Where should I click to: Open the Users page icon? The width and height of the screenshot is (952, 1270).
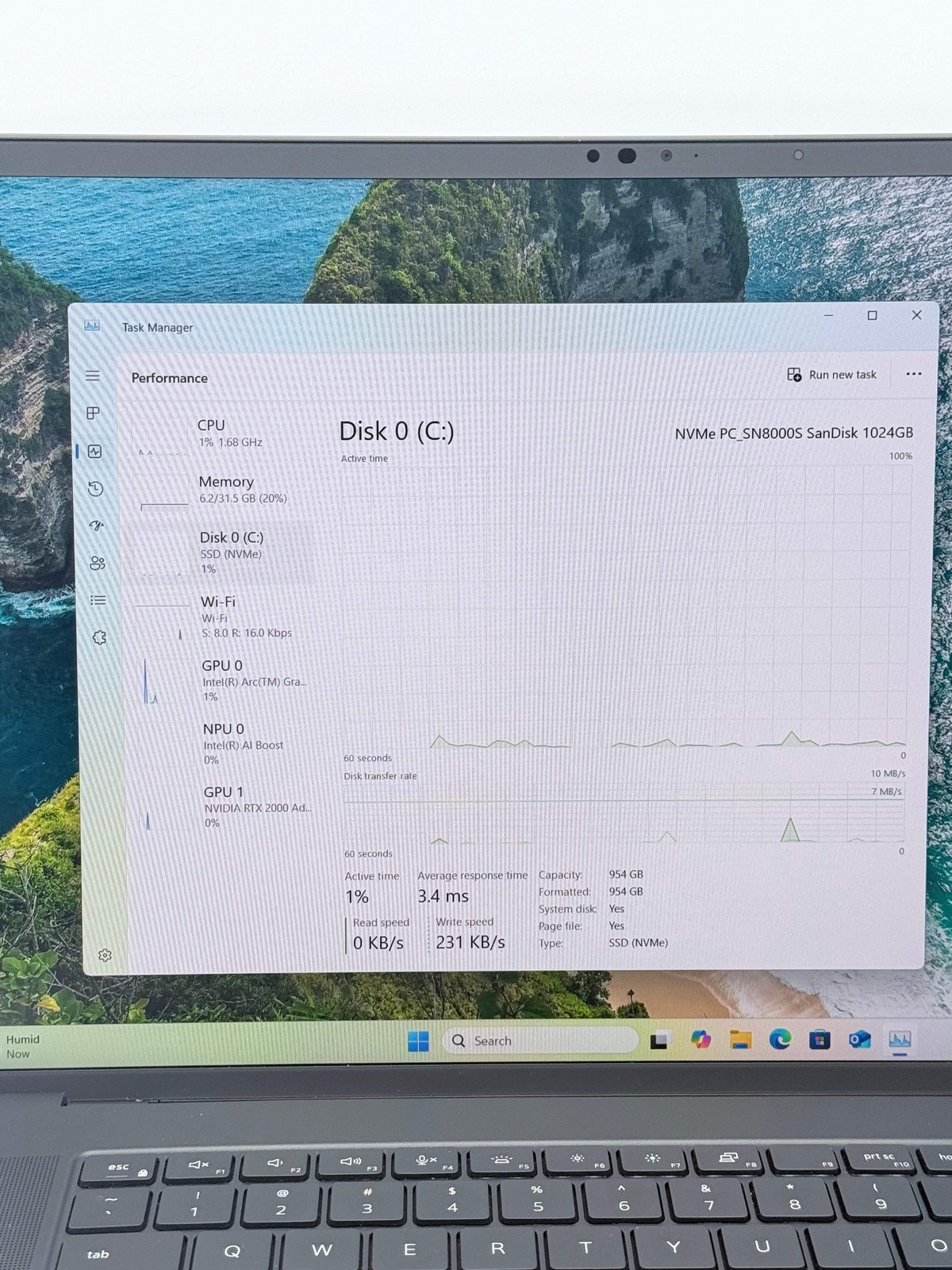click(98, 563)
